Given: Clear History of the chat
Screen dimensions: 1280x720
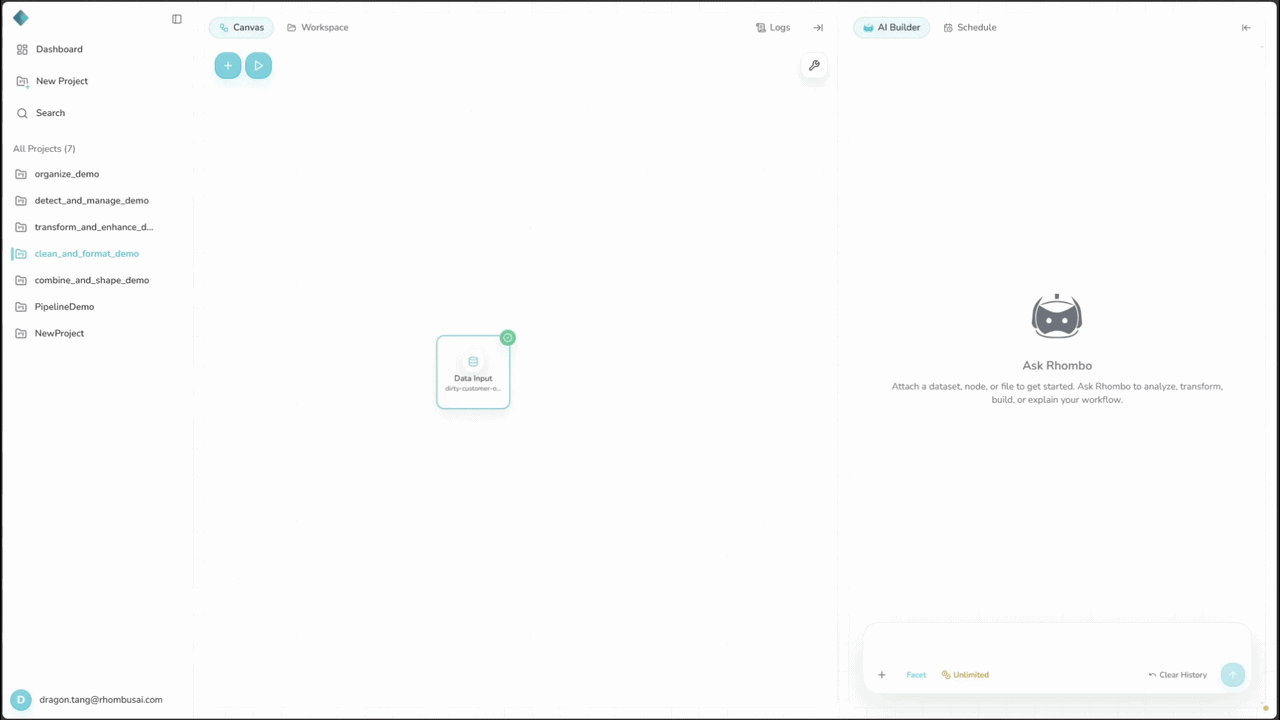Looking at the screenshot, I should pyautogui.click(x=1178, y=675).
